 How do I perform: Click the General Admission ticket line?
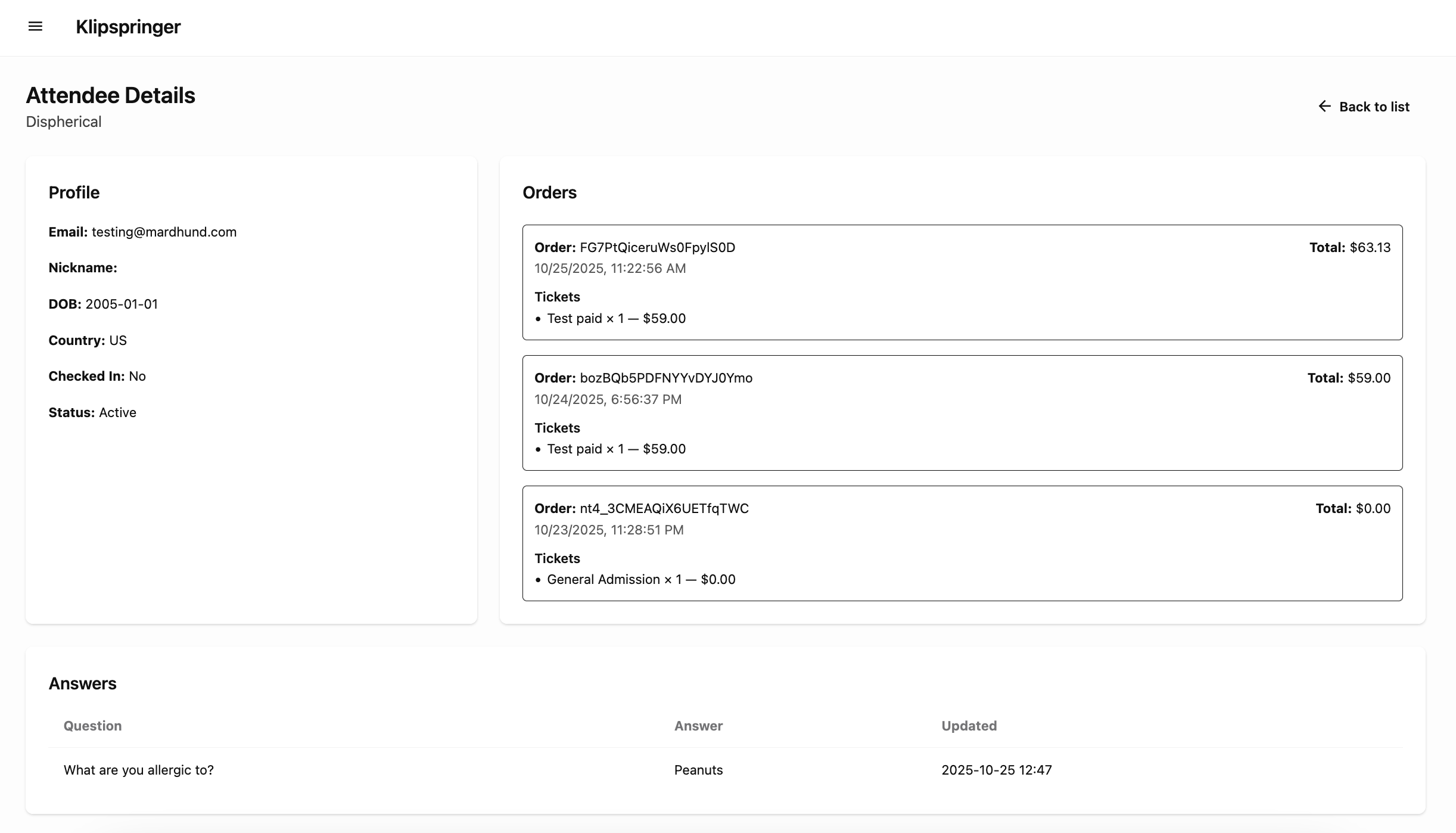click(641, 579)
